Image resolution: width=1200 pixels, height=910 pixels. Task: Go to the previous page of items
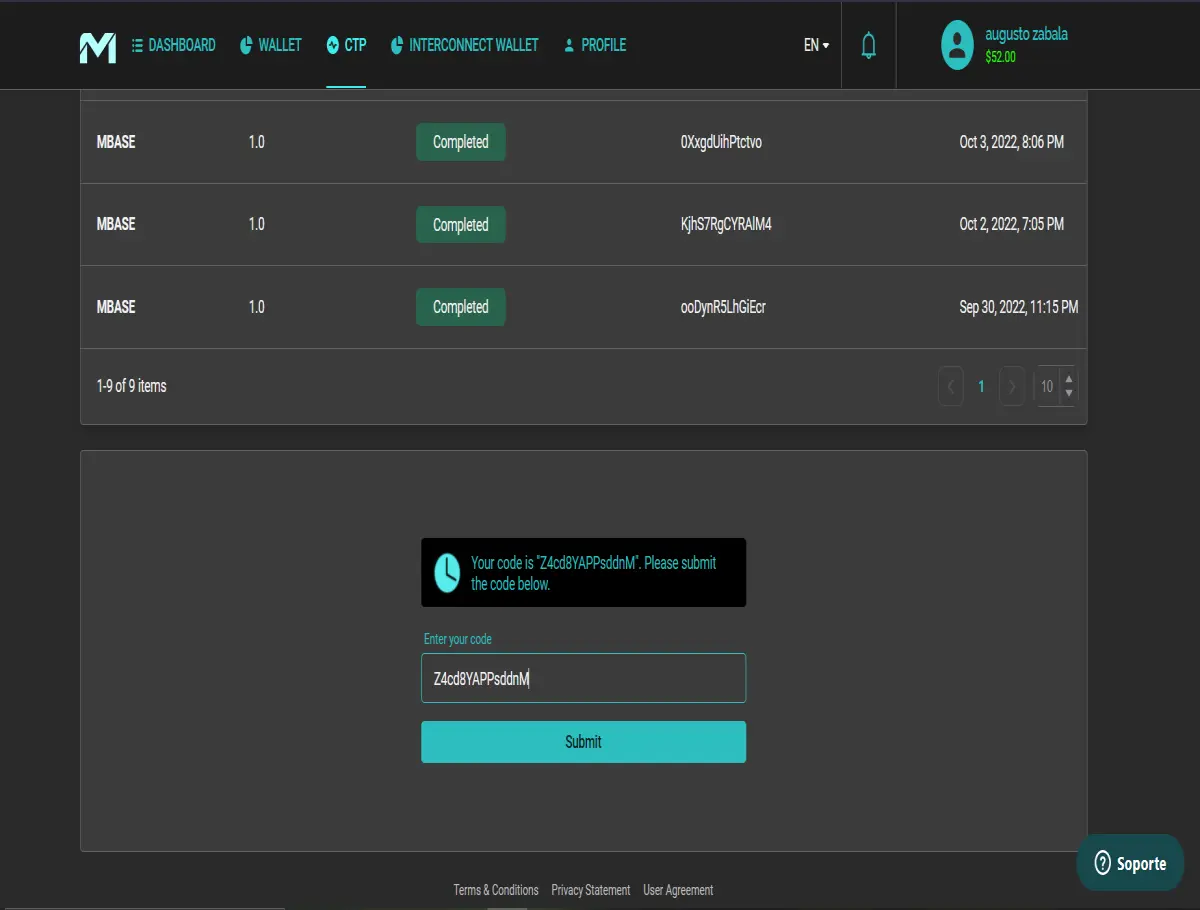click(x=951, y=386)
